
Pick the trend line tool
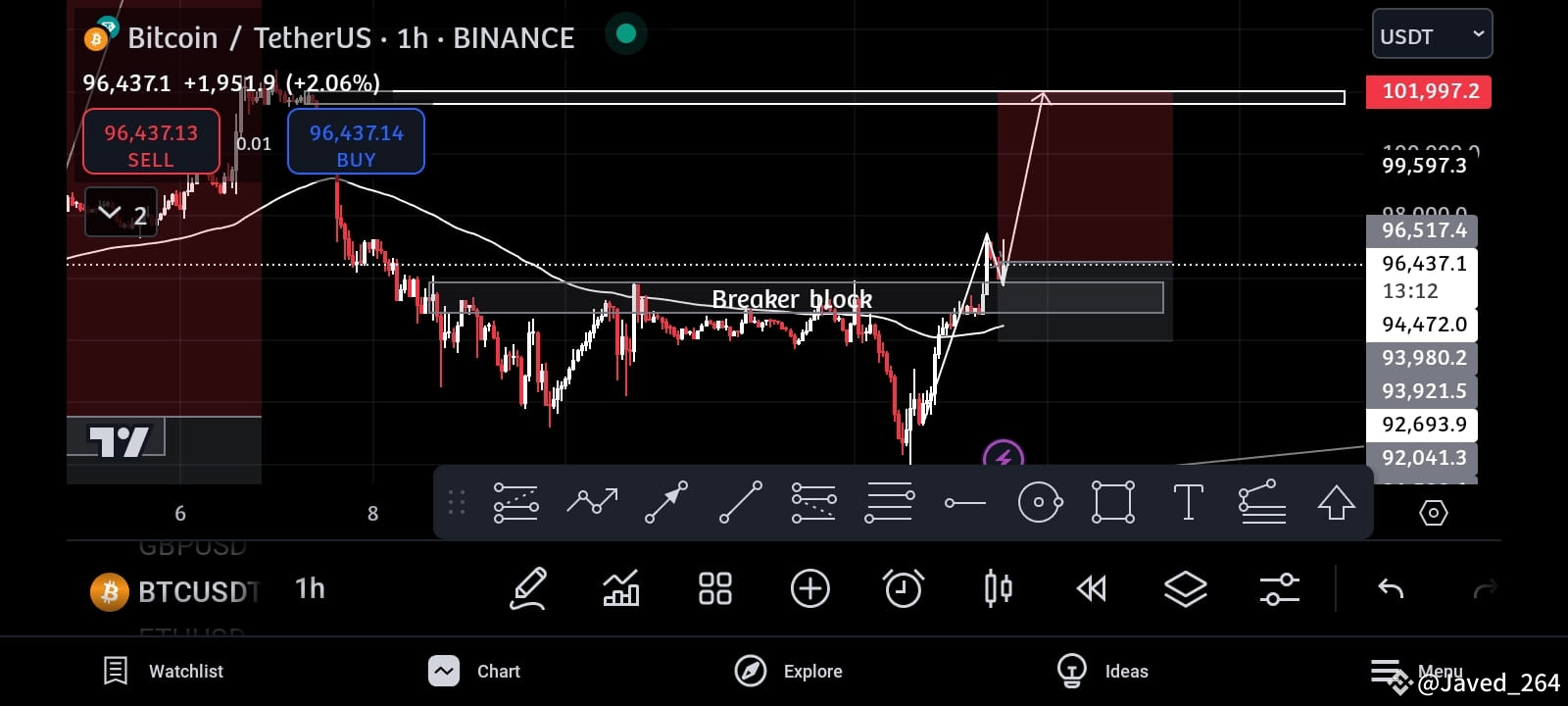tap(741, 503)
